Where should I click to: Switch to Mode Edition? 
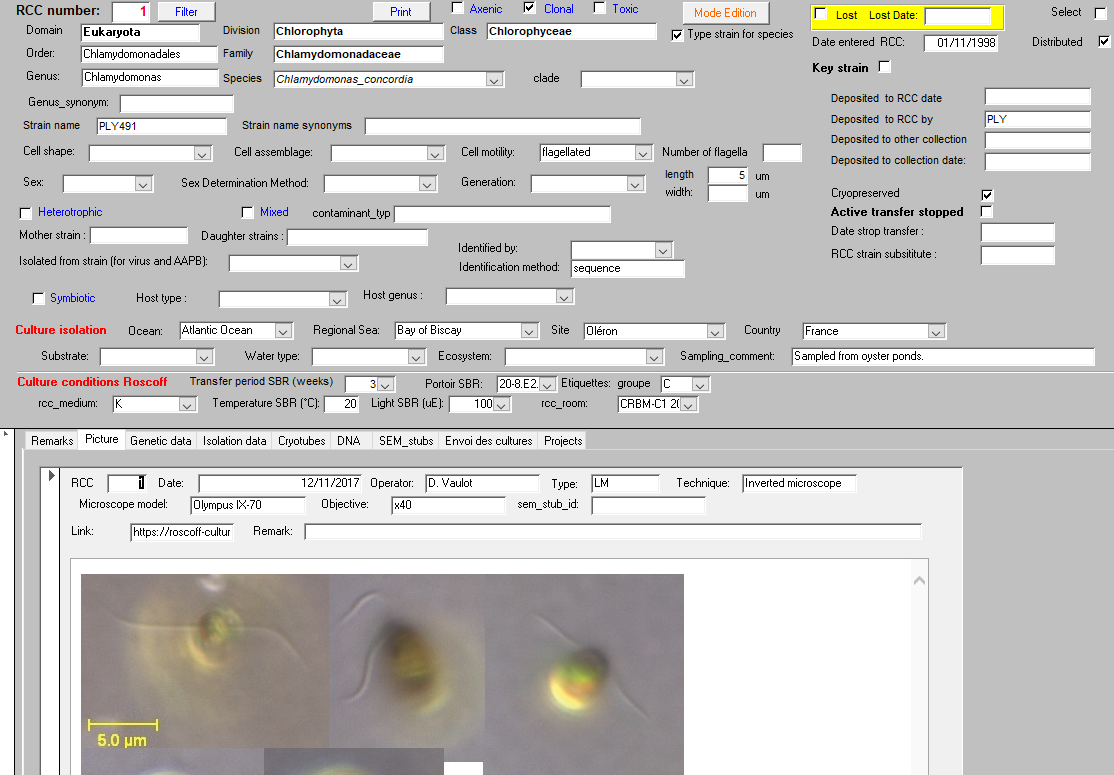click(x=725, y=13)
